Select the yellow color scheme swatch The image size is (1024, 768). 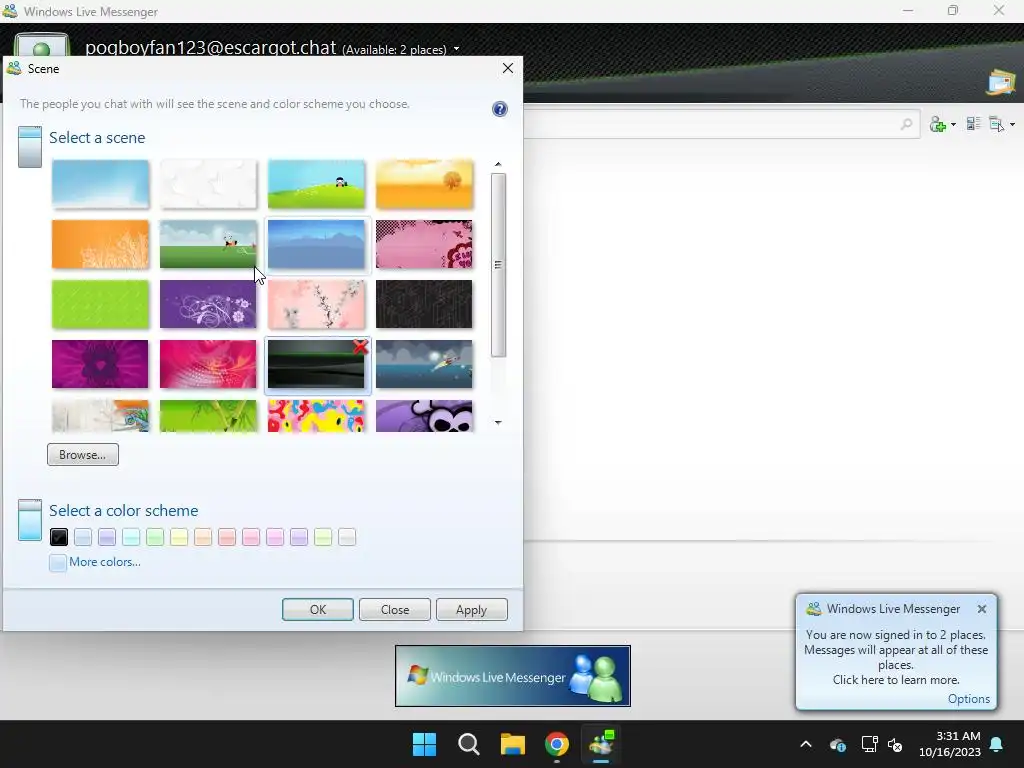(179, 537)
